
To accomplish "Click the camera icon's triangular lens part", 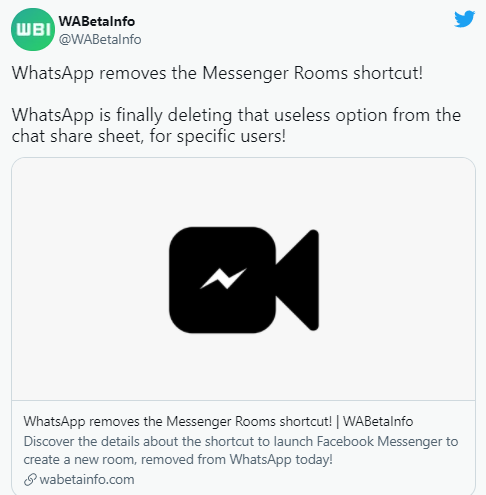I will pyautogui.click(x=298, y=280).
